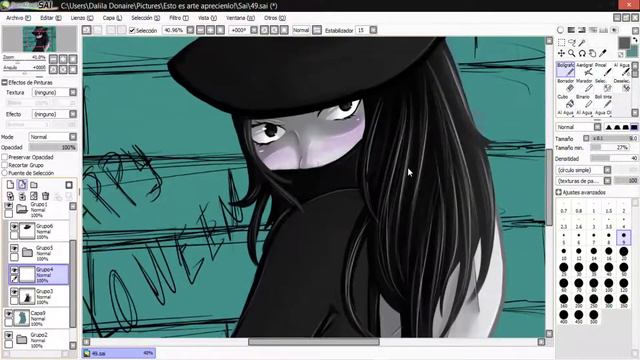Open the Efecto dropdown
The height and width of the screenshot is (360, 640).
pos(54,114)
